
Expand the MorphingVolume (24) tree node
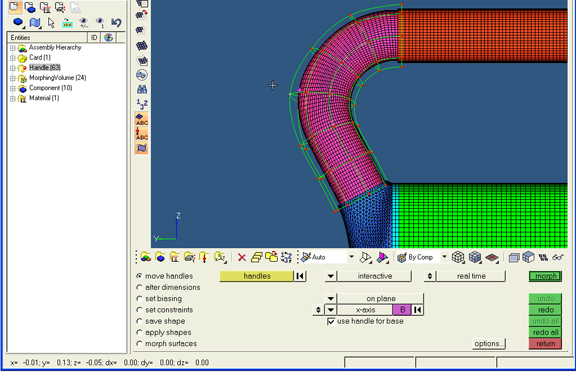click(x=12, y=78)
